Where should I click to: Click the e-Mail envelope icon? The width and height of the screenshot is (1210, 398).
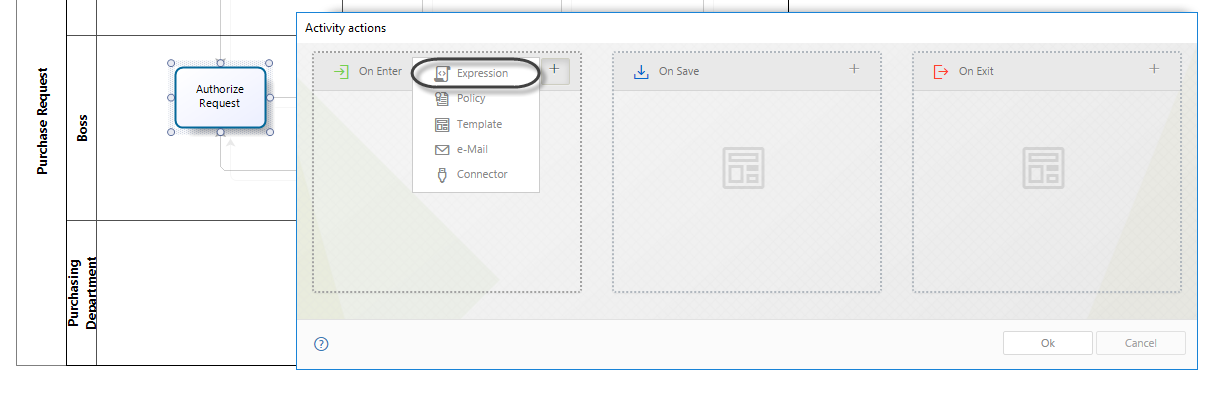pyautogui.click(x=442, y=150)
